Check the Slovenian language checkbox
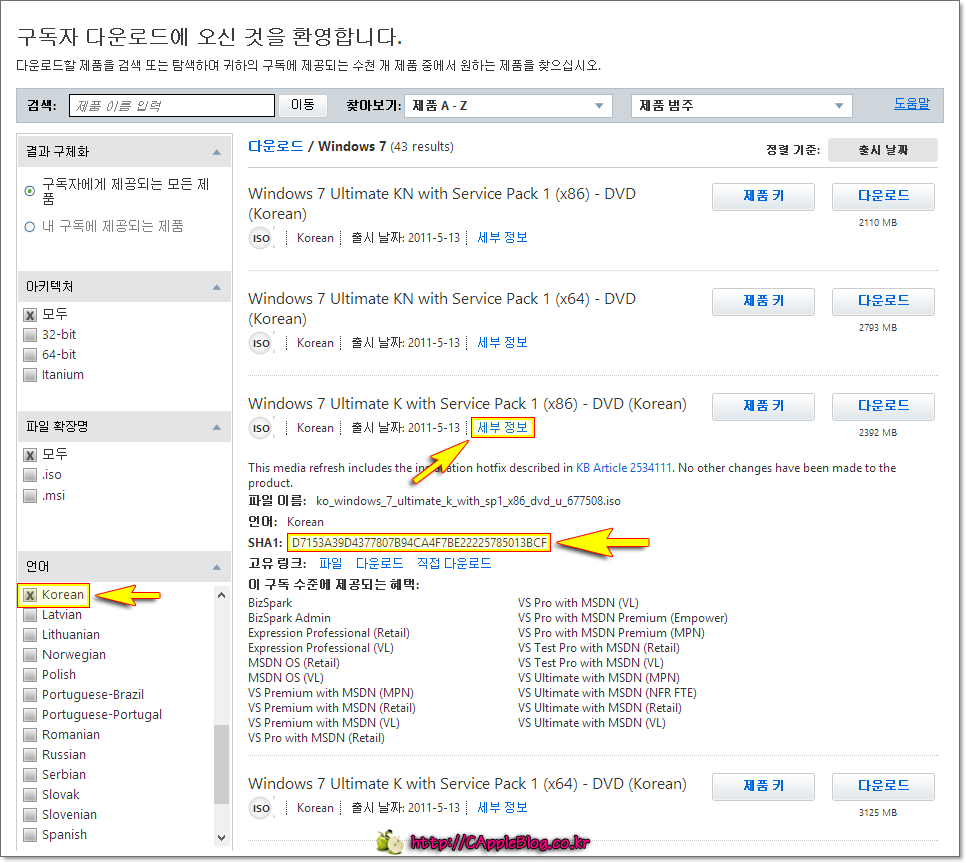Viewport: 966px width, 863px height. tap(30, 815)
